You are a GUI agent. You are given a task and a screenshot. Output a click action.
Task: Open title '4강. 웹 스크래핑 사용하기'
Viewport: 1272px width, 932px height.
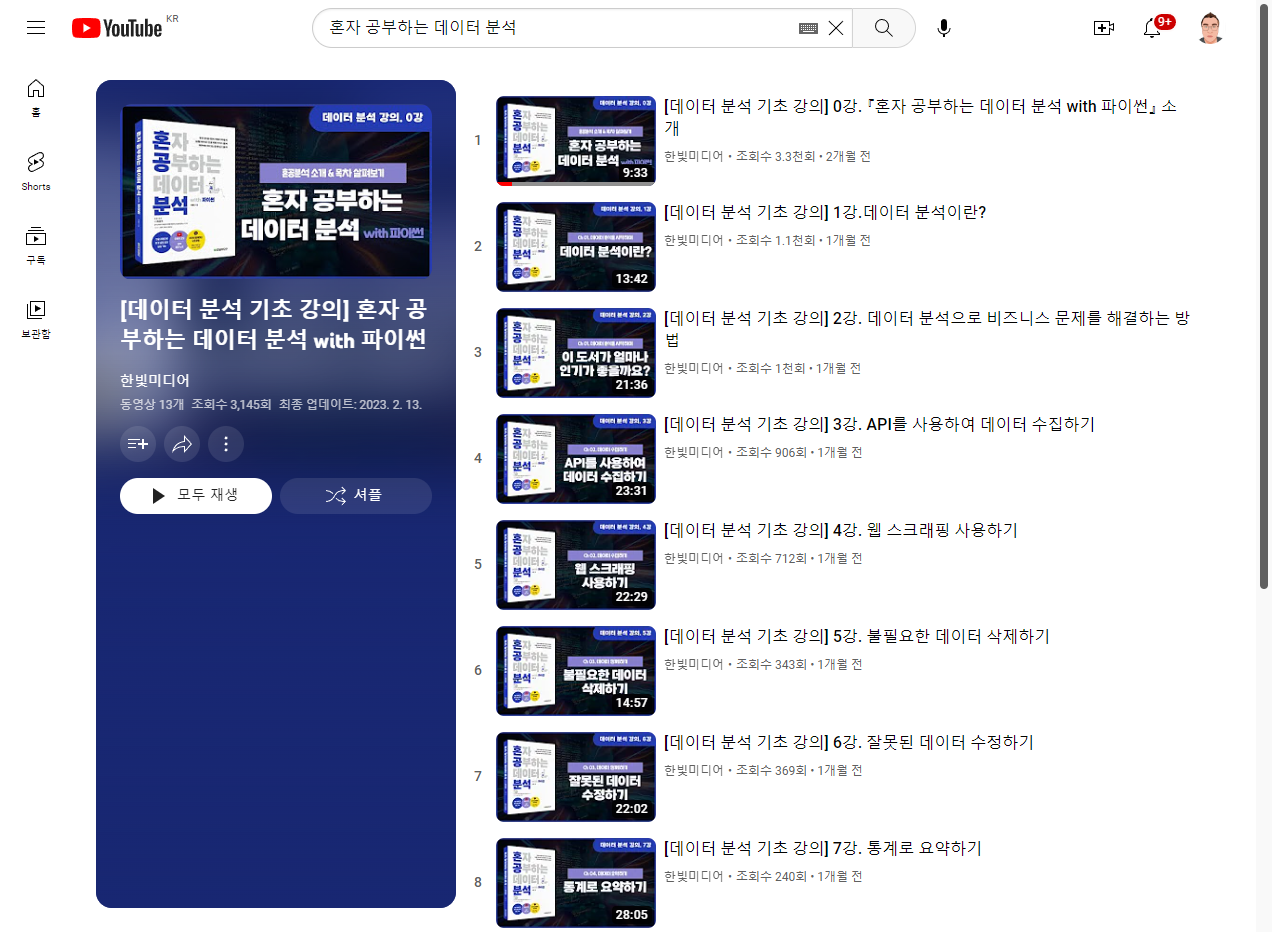841,531
